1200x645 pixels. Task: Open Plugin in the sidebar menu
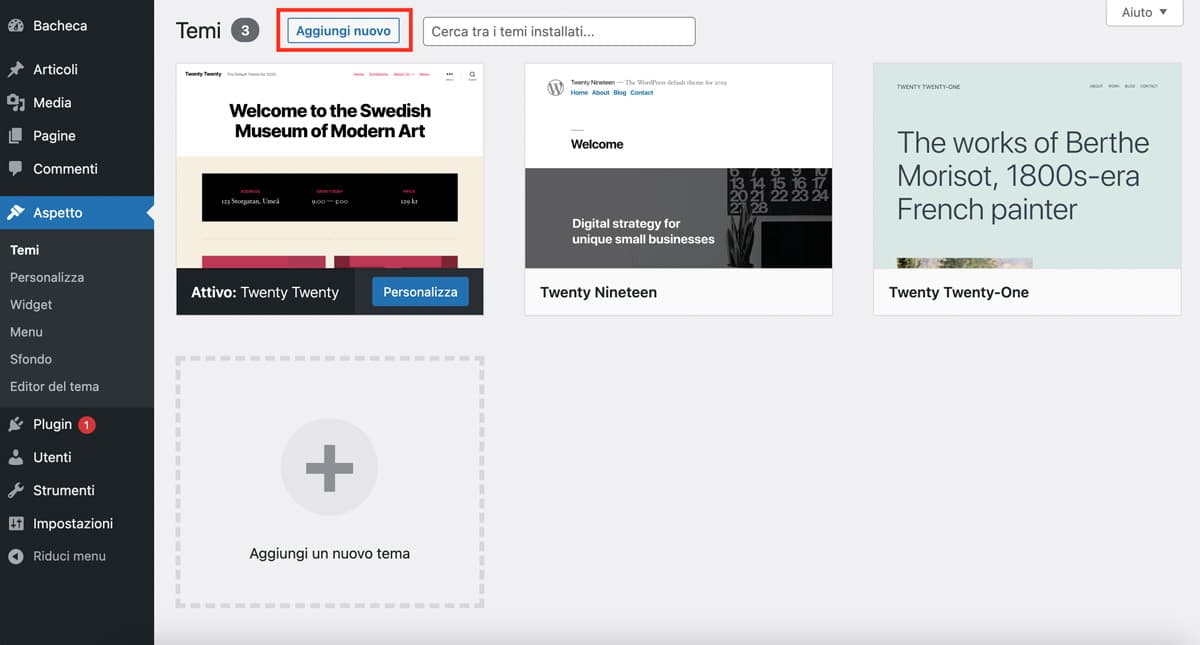tap(77, 425)
